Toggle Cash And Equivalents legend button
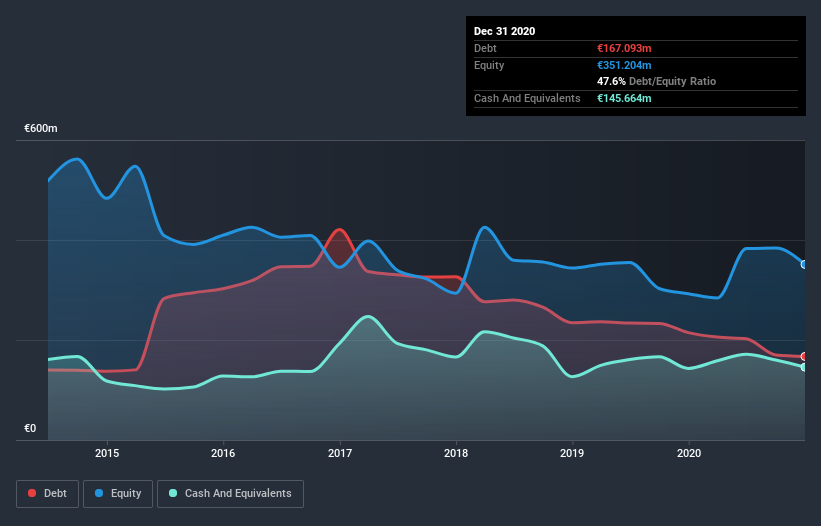Viewport: 821px width, 526px height. click(x=230, y=494)
